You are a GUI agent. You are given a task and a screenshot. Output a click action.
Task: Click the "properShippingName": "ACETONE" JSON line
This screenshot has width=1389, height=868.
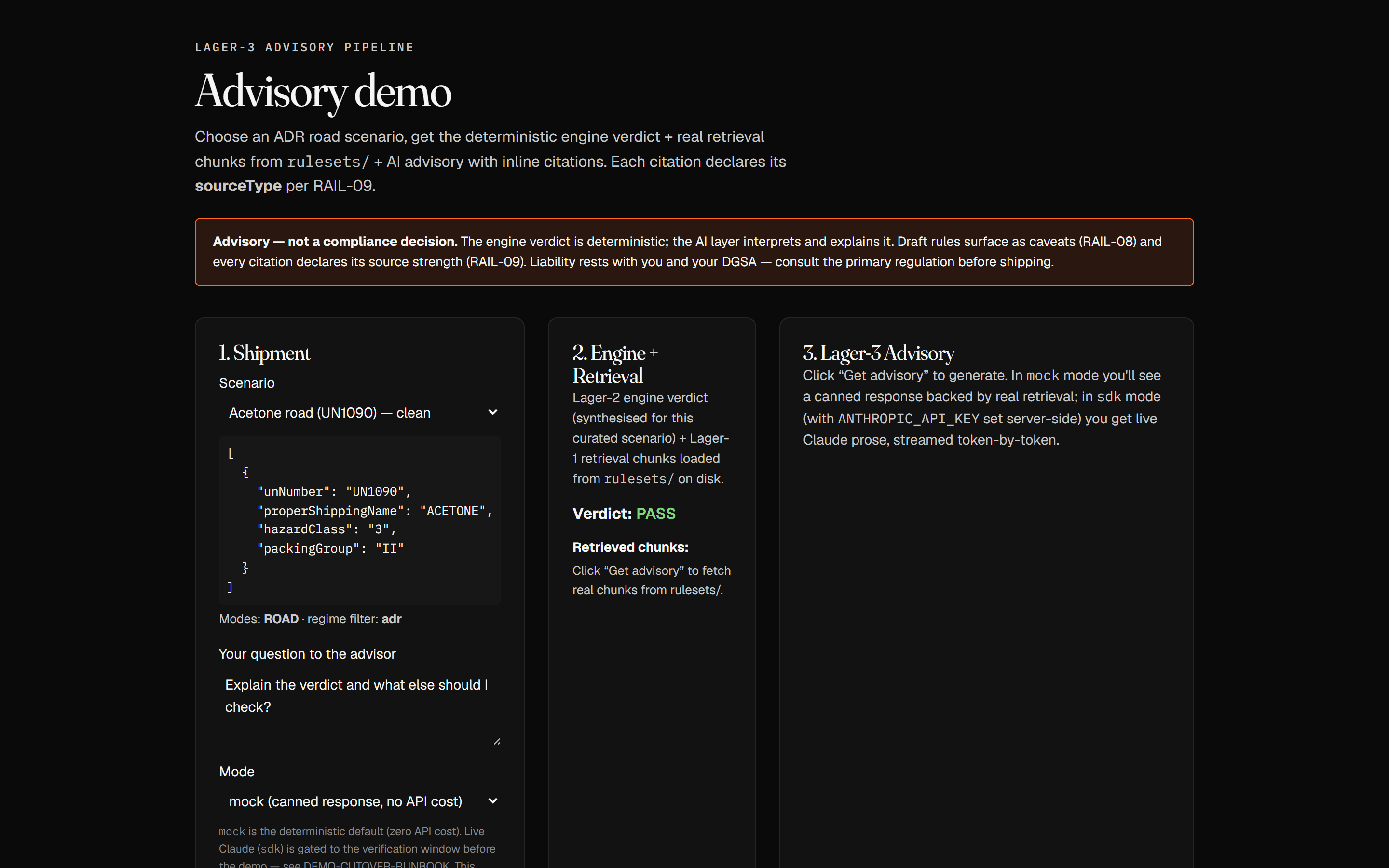[x=375, y=510]
